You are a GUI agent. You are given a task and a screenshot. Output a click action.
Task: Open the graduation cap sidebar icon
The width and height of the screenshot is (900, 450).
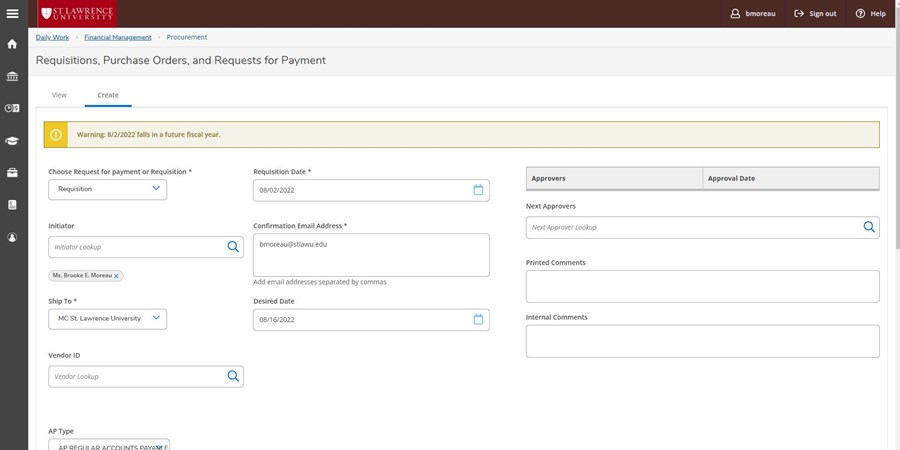(12, 141)
